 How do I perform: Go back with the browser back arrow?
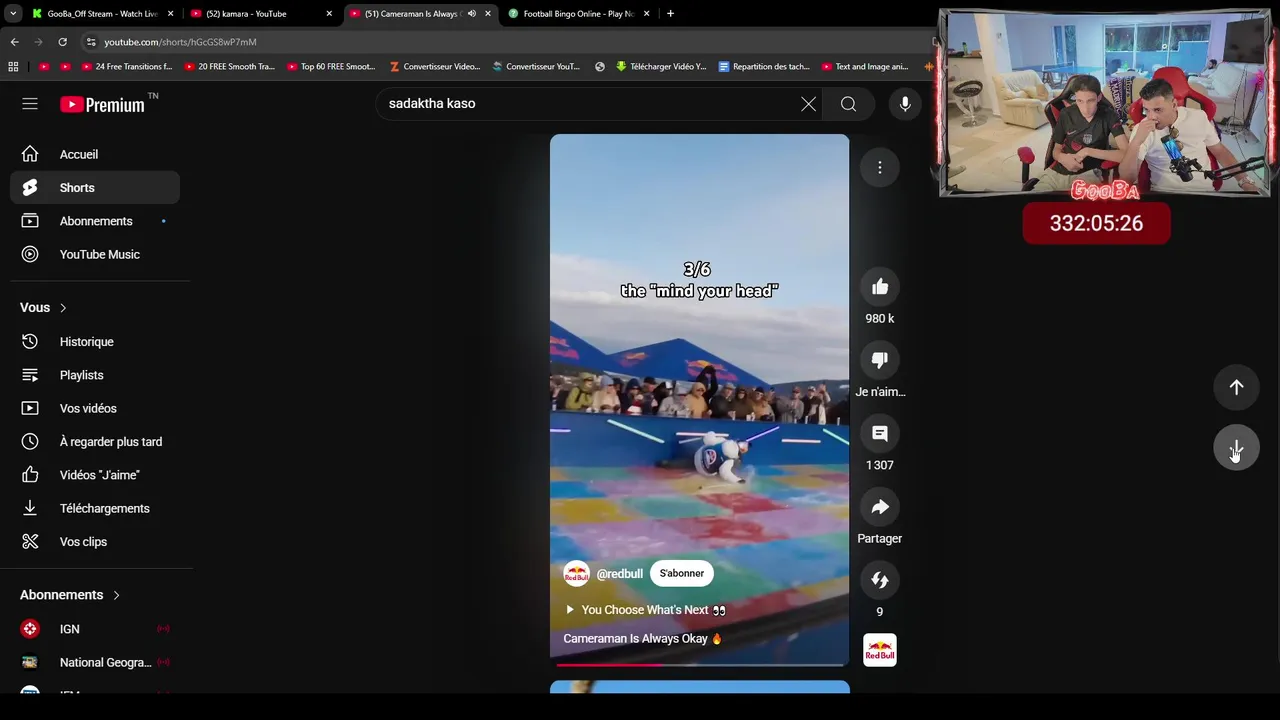coord(14,42)
